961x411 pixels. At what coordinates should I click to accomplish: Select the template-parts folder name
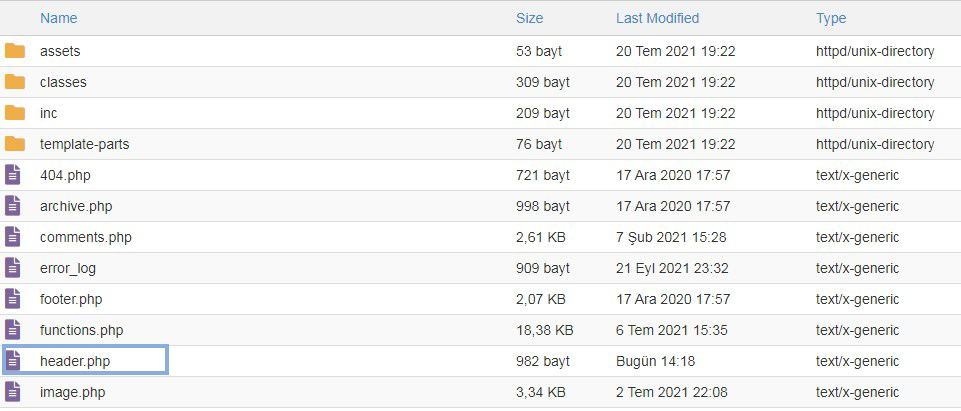pos(85,145)
